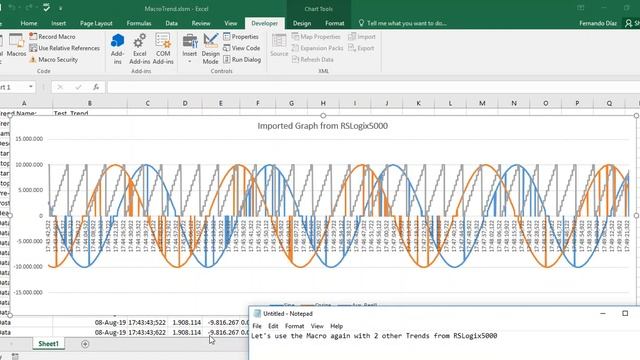Click Run Dialog
The image size is (640, 360).
242,60
